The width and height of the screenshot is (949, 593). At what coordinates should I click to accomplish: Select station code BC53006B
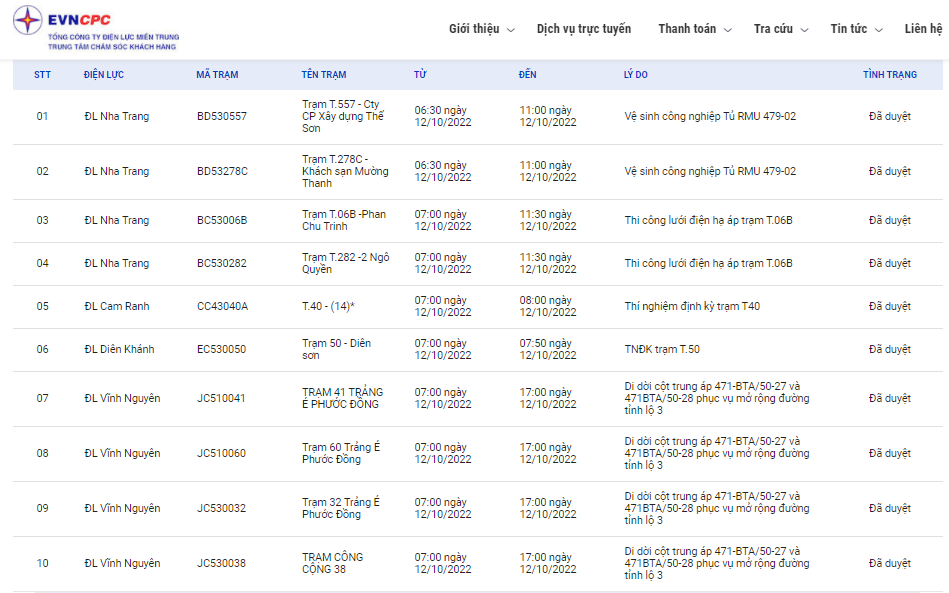click(222, 221)
